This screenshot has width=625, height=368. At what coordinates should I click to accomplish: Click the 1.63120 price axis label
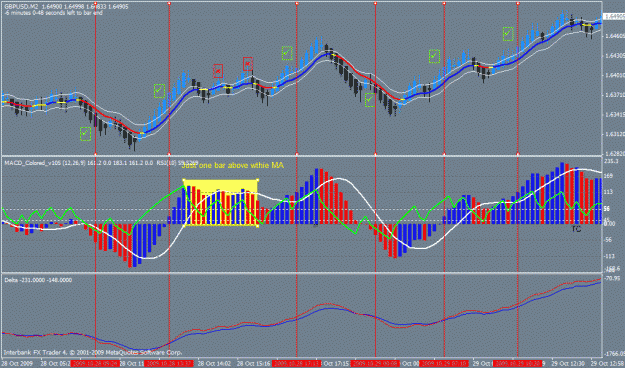tap(615, 134)
